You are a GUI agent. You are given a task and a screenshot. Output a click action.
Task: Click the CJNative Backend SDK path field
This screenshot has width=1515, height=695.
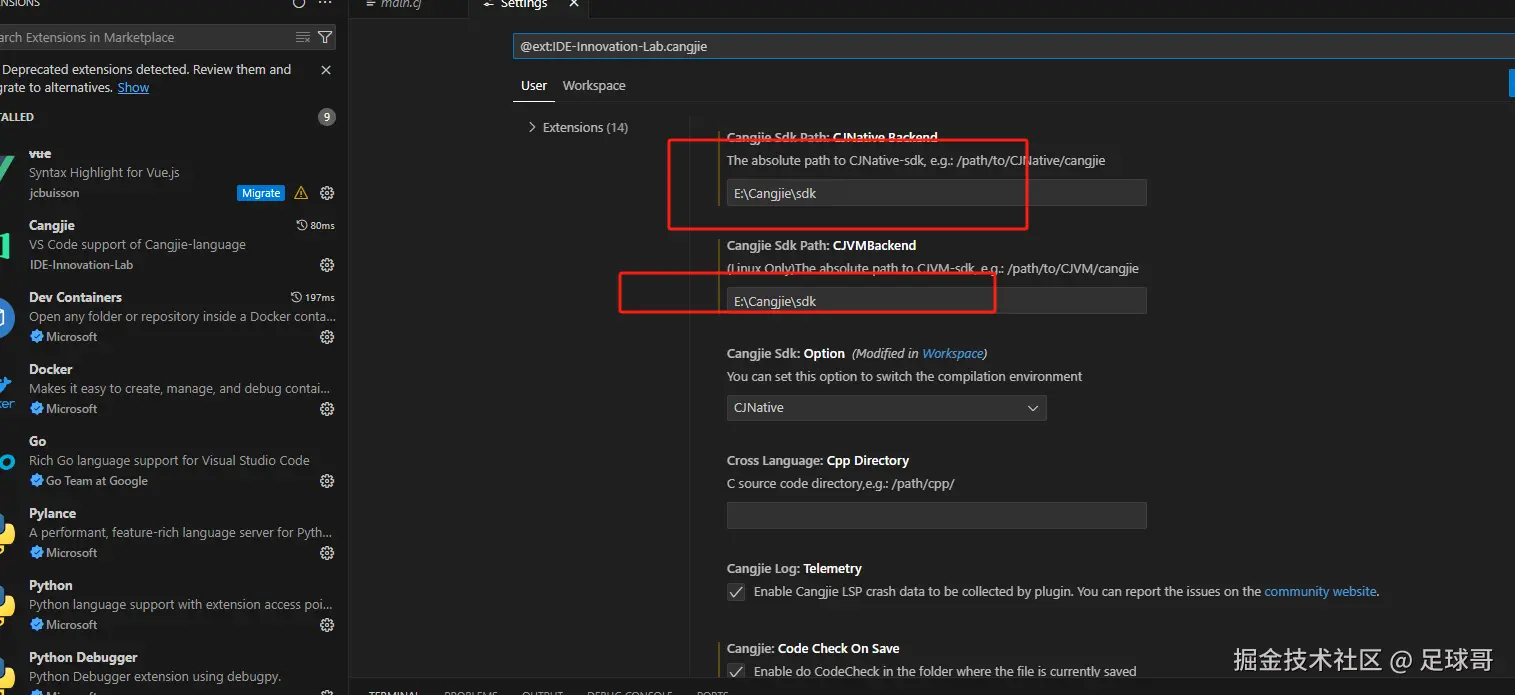(936, 193)
